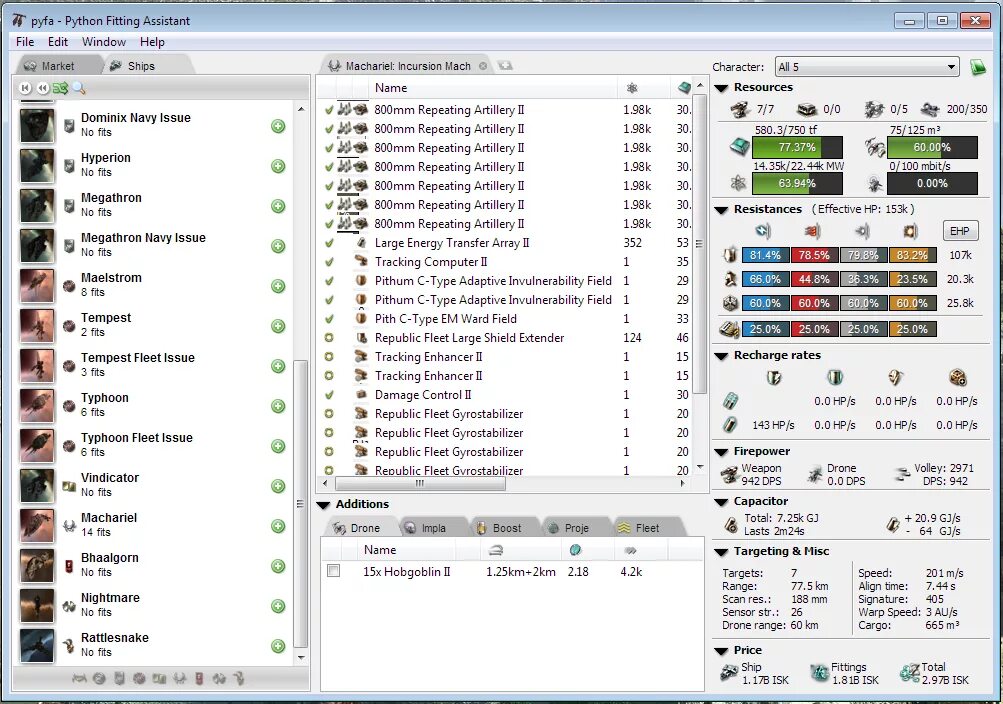Add new fit for Rattlesnake via green plus

[278, 646]
